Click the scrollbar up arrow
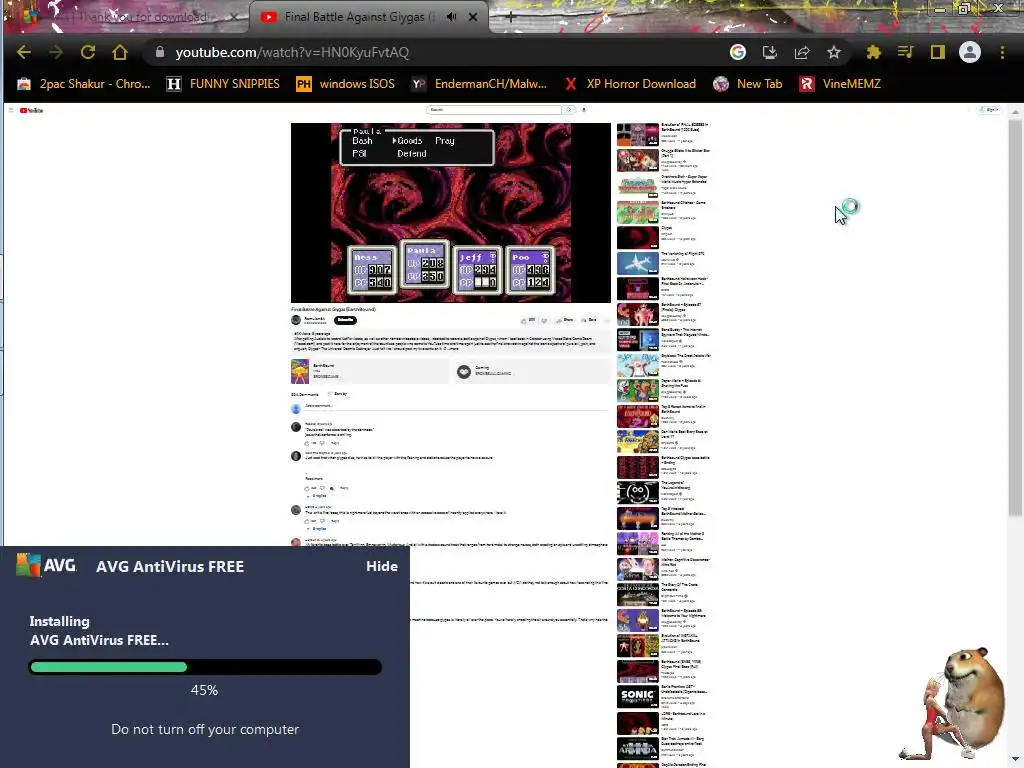The image size is (1024, 768). 1015,112
